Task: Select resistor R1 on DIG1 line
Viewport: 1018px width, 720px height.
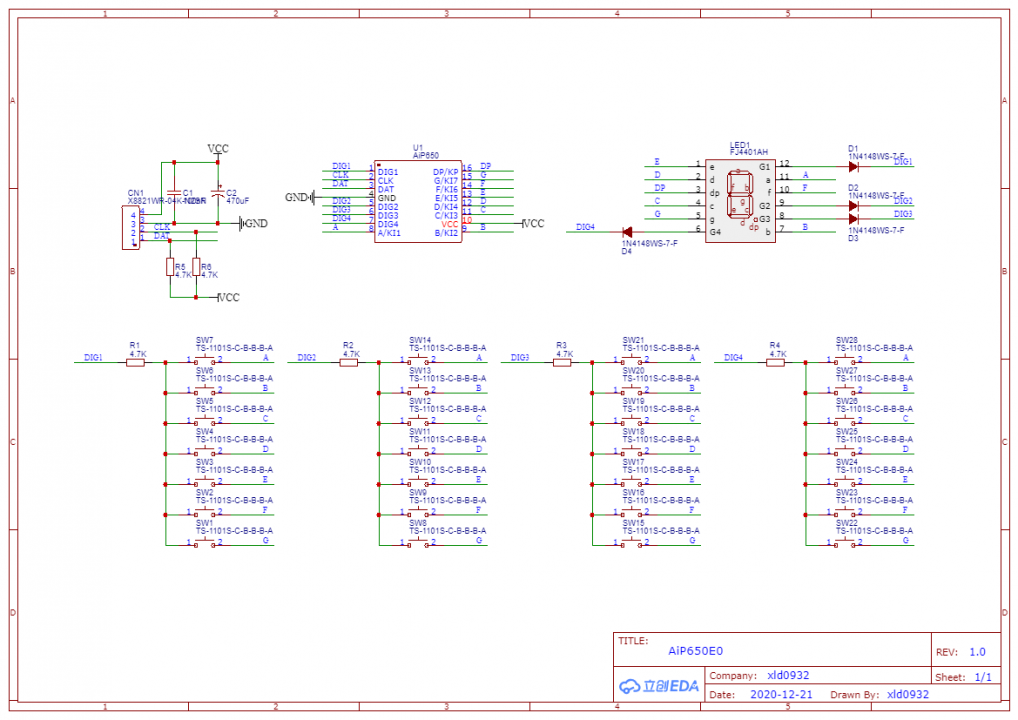Action: (x=135, y=362)
